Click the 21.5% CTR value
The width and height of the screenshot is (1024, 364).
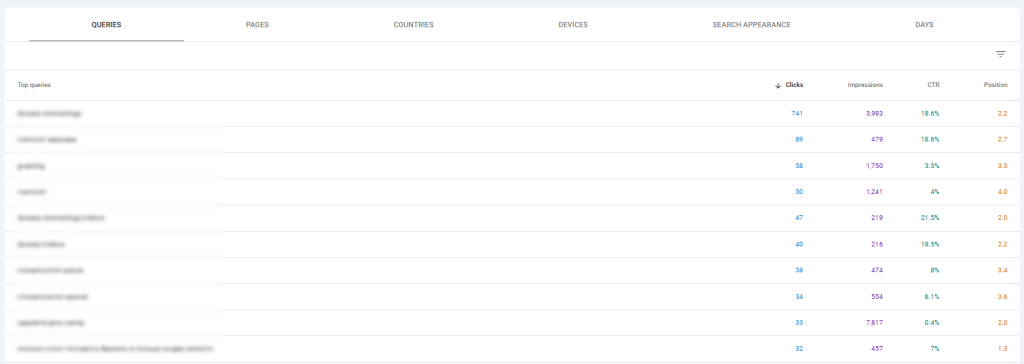[931, 218]
